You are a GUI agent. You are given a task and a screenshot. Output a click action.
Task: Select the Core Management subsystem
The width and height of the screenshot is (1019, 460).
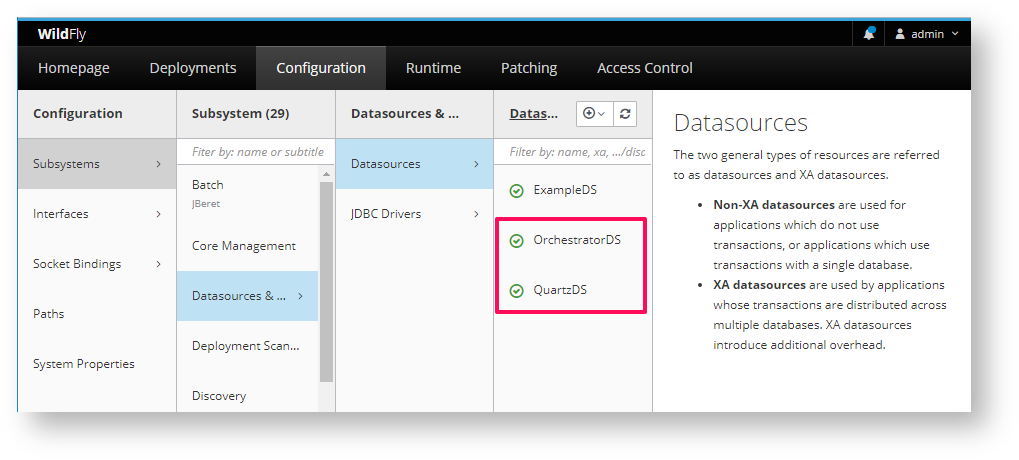coord(248,246)
